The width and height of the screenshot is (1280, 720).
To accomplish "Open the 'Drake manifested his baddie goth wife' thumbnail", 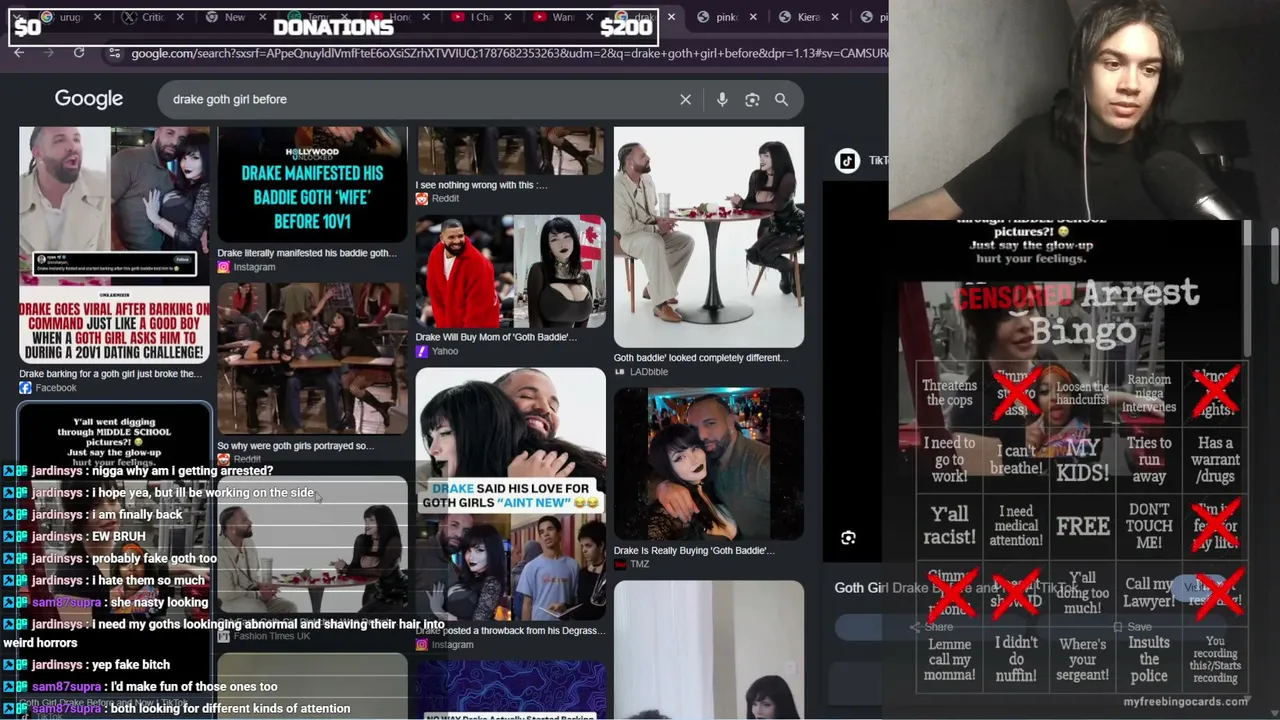I will click(312, 185).
